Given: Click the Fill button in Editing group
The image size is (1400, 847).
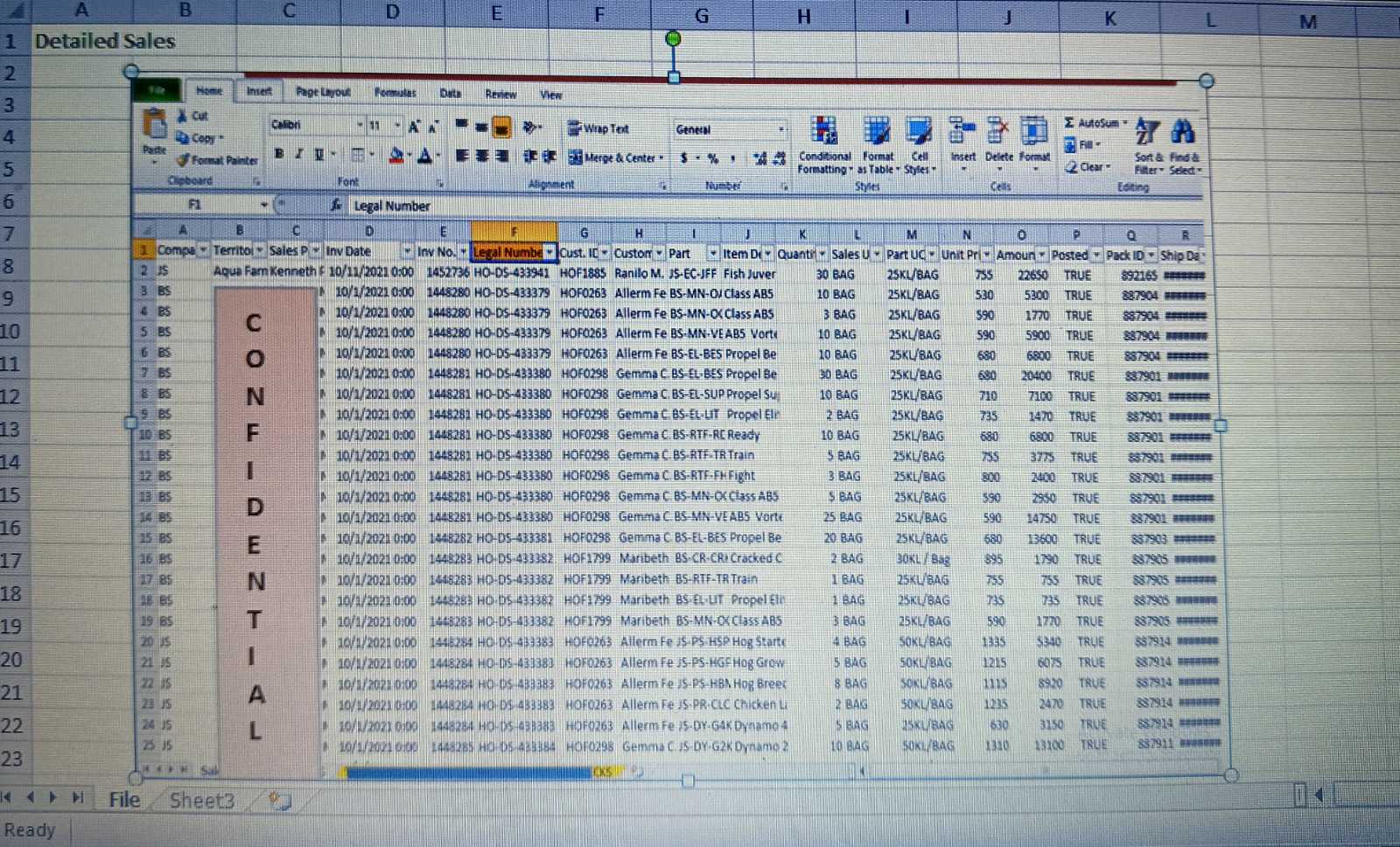Looking at the screenshot, I should pos(1082,145).
